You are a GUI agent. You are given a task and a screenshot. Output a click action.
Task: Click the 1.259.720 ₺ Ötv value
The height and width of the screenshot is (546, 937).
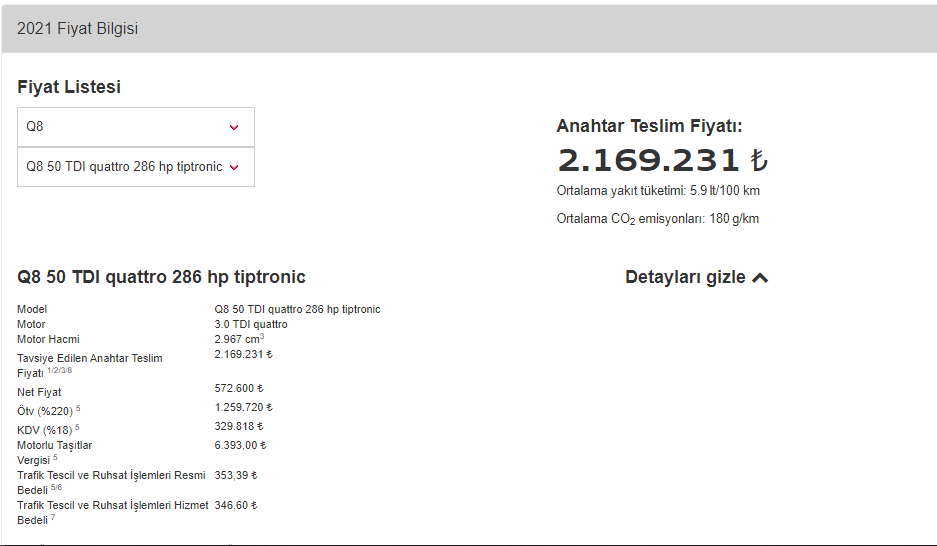click(243, 407)
